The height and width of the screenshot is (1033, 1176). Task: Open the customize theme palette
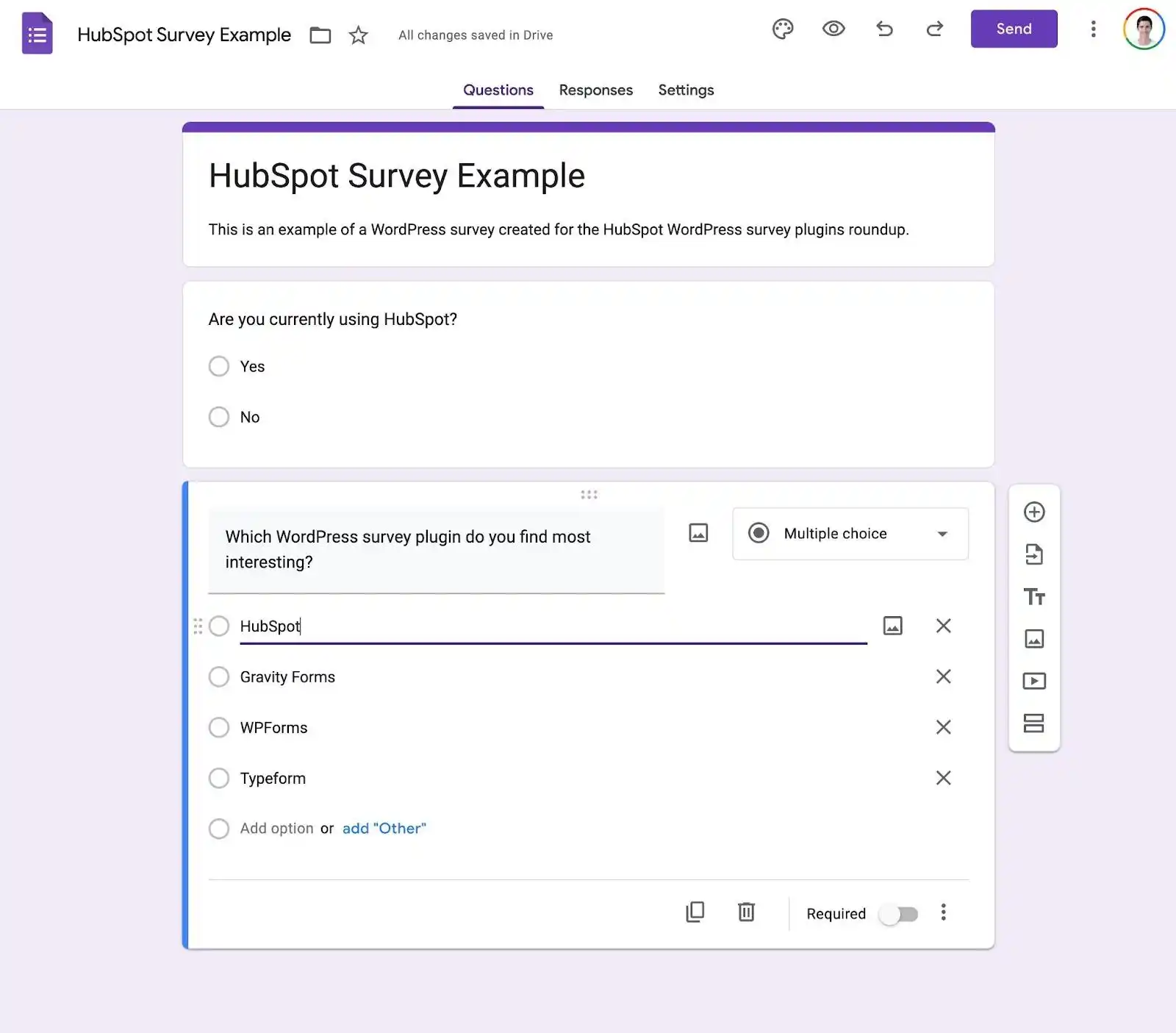click(x=783, y=29)
